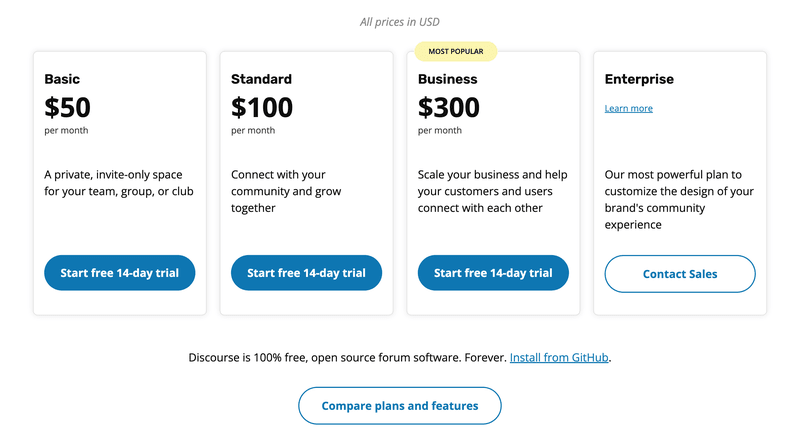
Task: Open Compare plans and features
Action: [400, 406]
